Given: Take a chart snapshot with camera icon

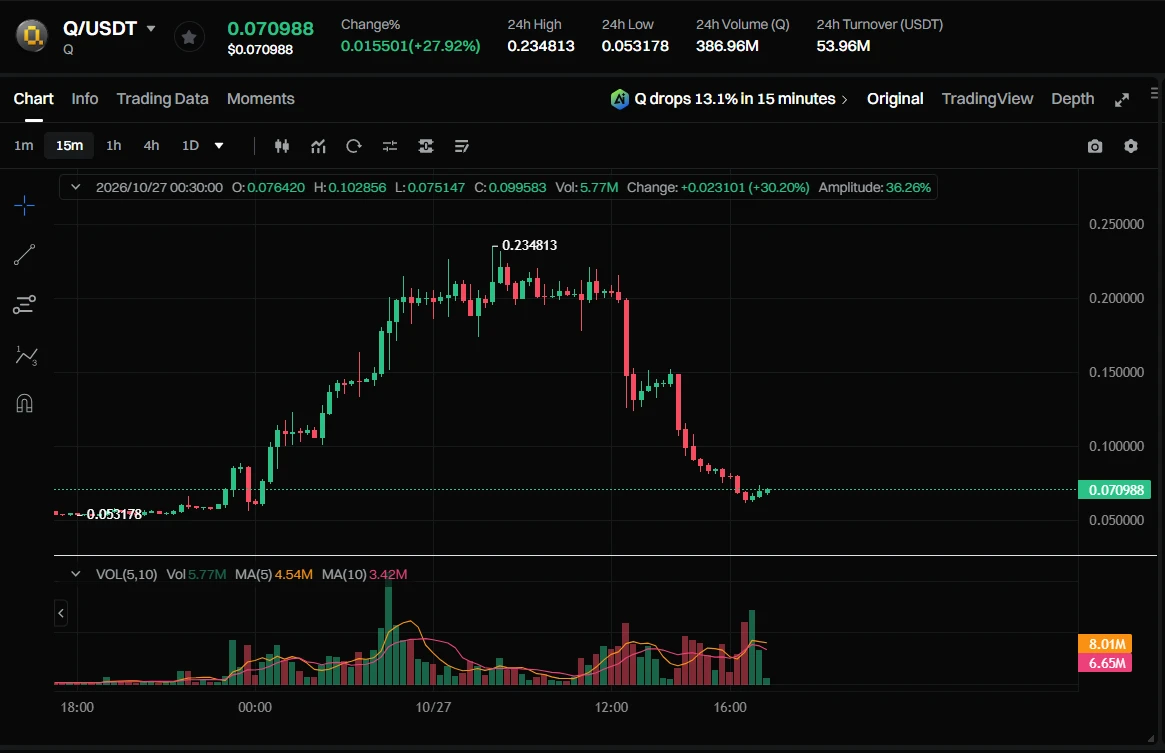Looking at the screenshot, I should (1095, 146).
